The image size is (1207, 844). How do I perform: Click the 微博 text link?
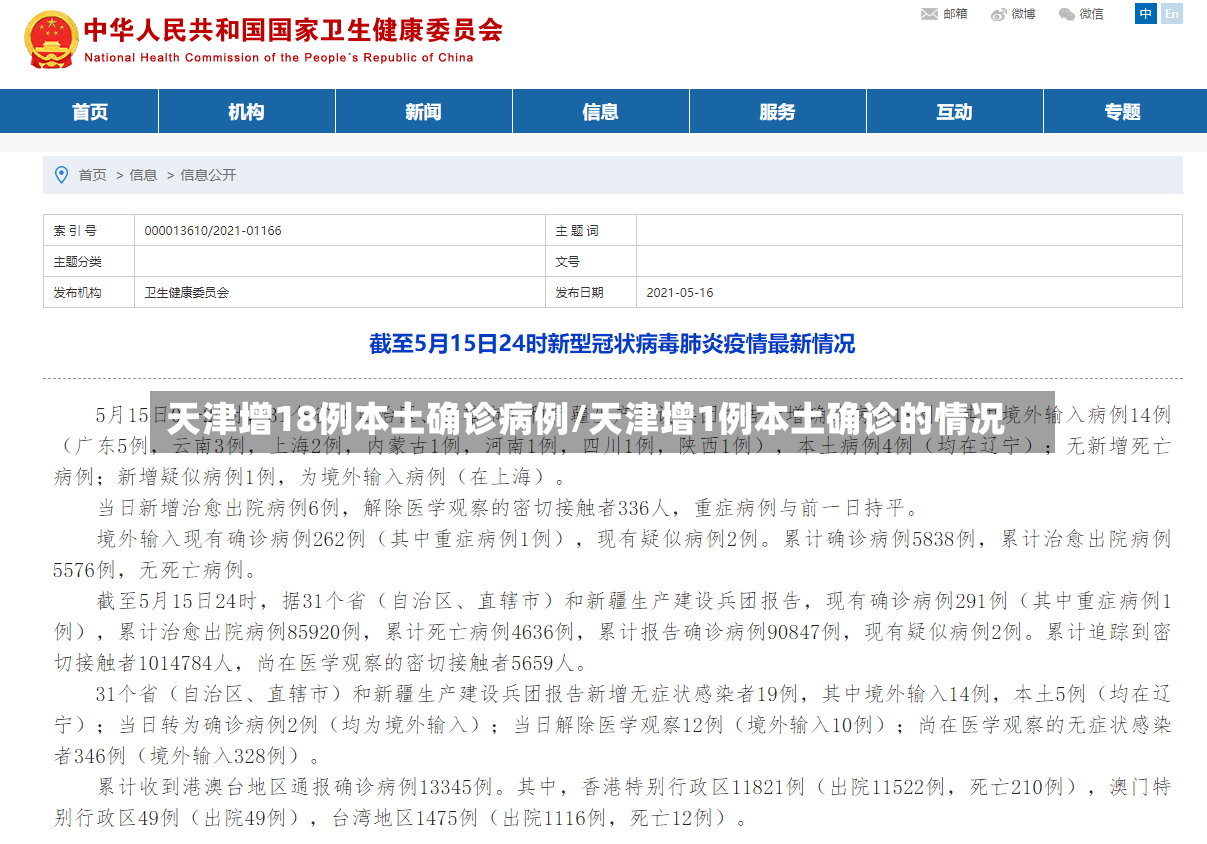[1023, 14]
